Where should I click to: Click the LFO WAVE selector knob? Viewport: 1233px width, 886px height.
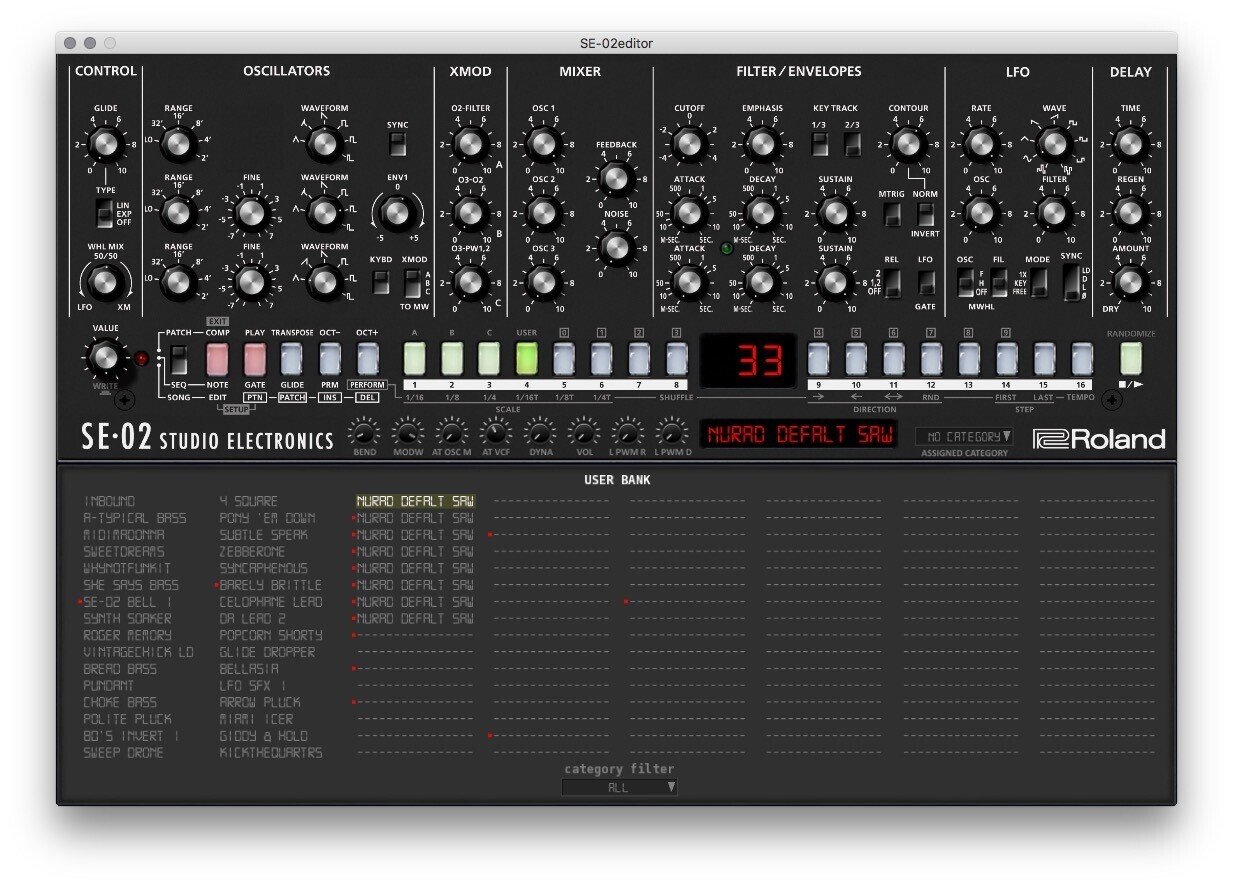click(1054, 145)
